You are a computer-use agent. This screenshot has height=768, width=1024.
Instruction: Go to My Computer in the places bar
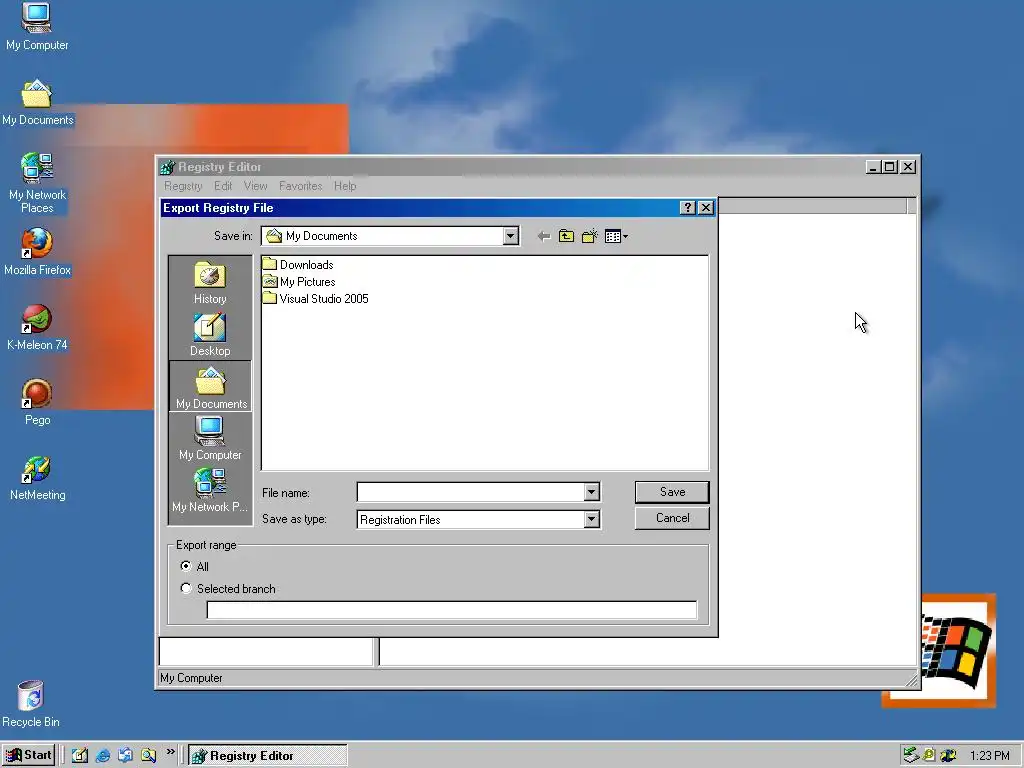(x=210, y=438)
